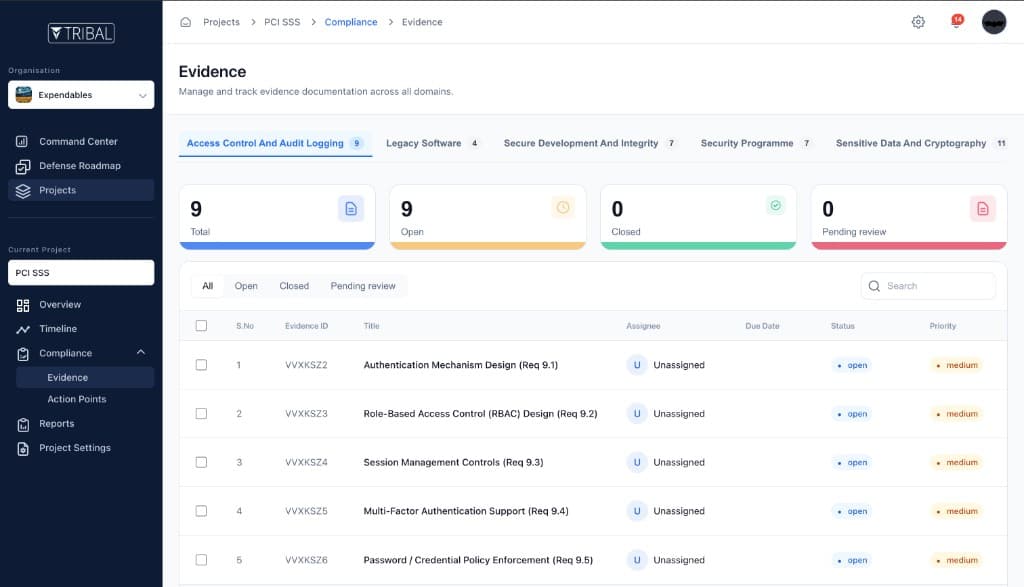Switch to Legacy Software tab
This screenshot has height=587, width=1024.
[432, 143]
